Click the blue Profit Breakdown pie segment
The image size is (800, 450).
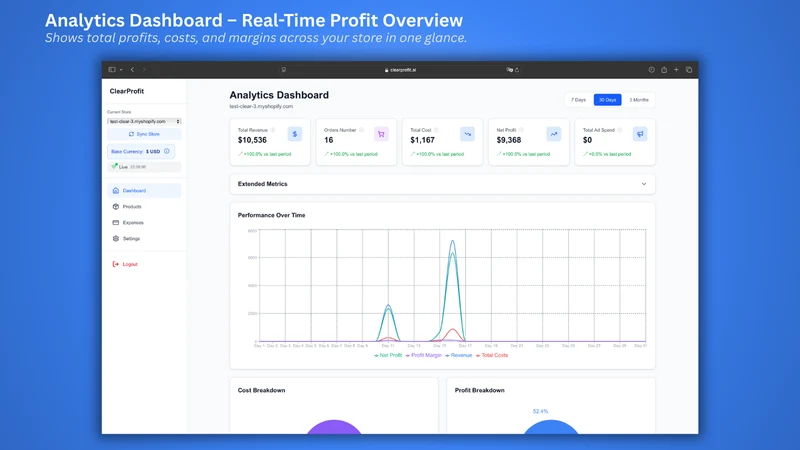[x=551, y=428]
